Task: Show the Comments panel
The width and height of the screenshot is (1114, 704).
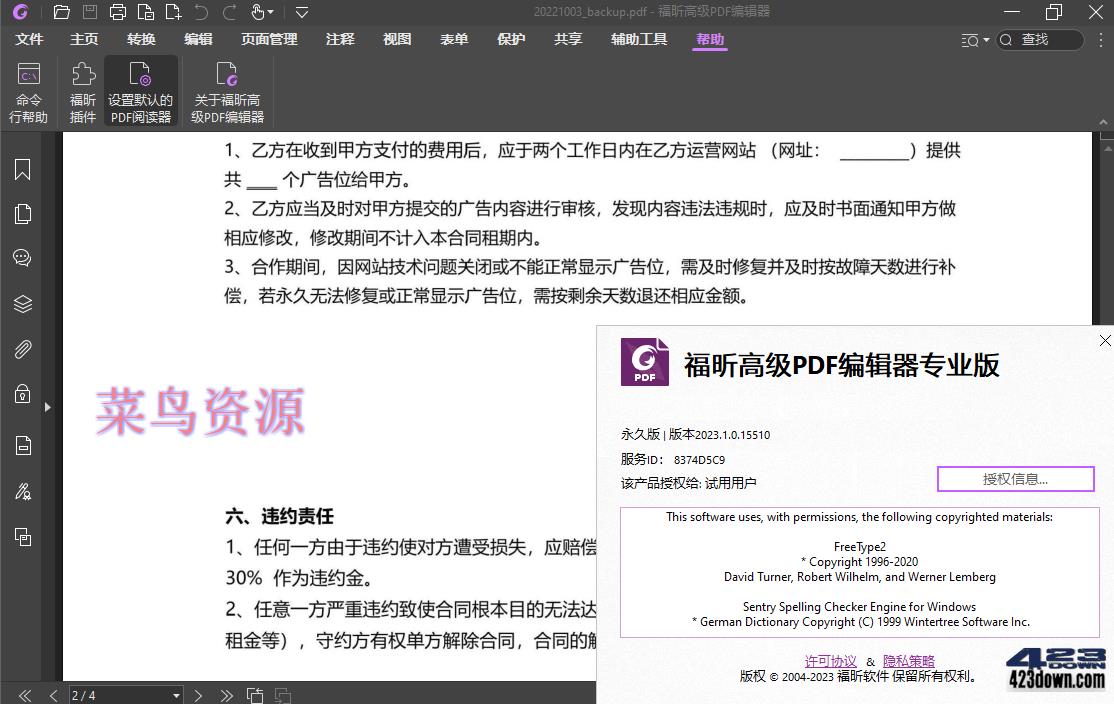Action: 22,257
